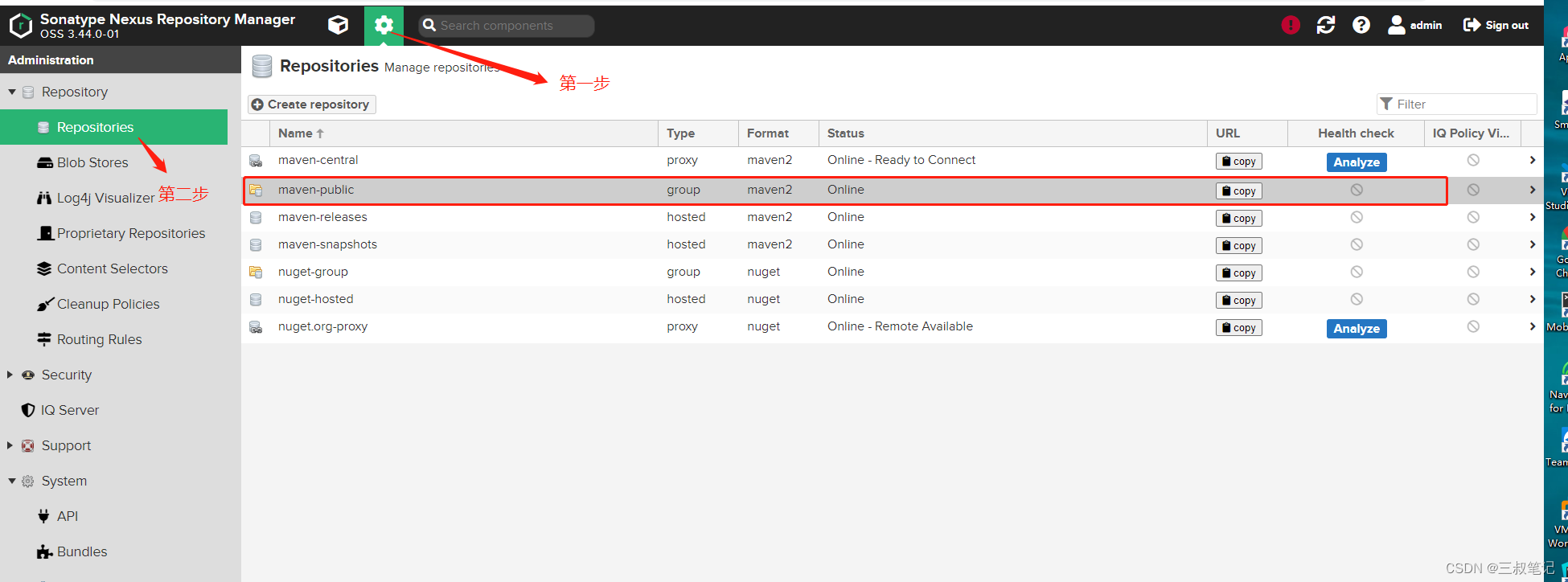Click the nuget.org-proxy repository icon
The width and height of the screenshot is (1568, 582).
tap(256, 327)
